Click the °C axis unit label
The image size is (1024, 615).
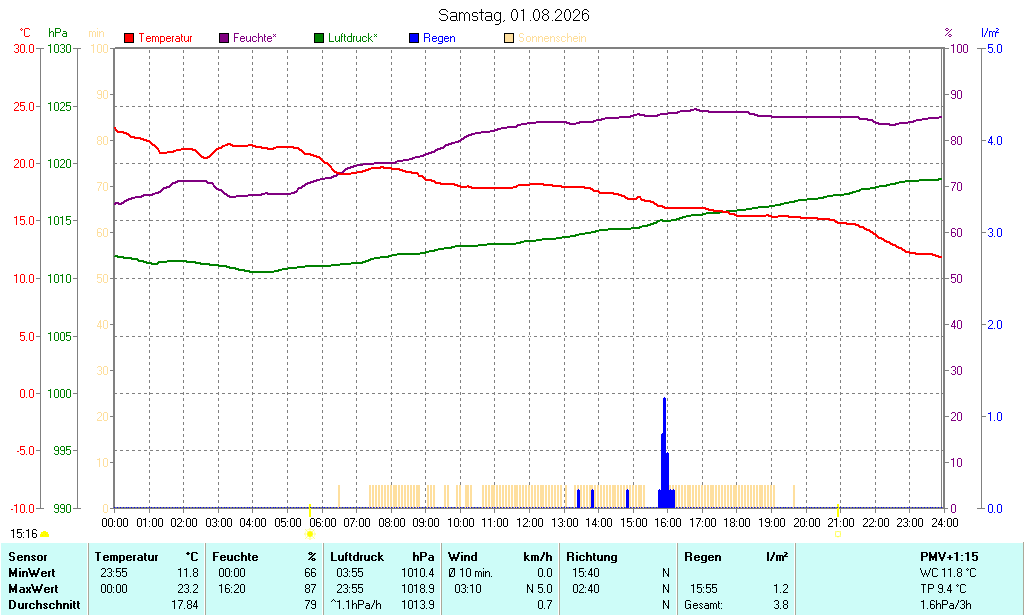pyautogui.click(x=25, y=33)
